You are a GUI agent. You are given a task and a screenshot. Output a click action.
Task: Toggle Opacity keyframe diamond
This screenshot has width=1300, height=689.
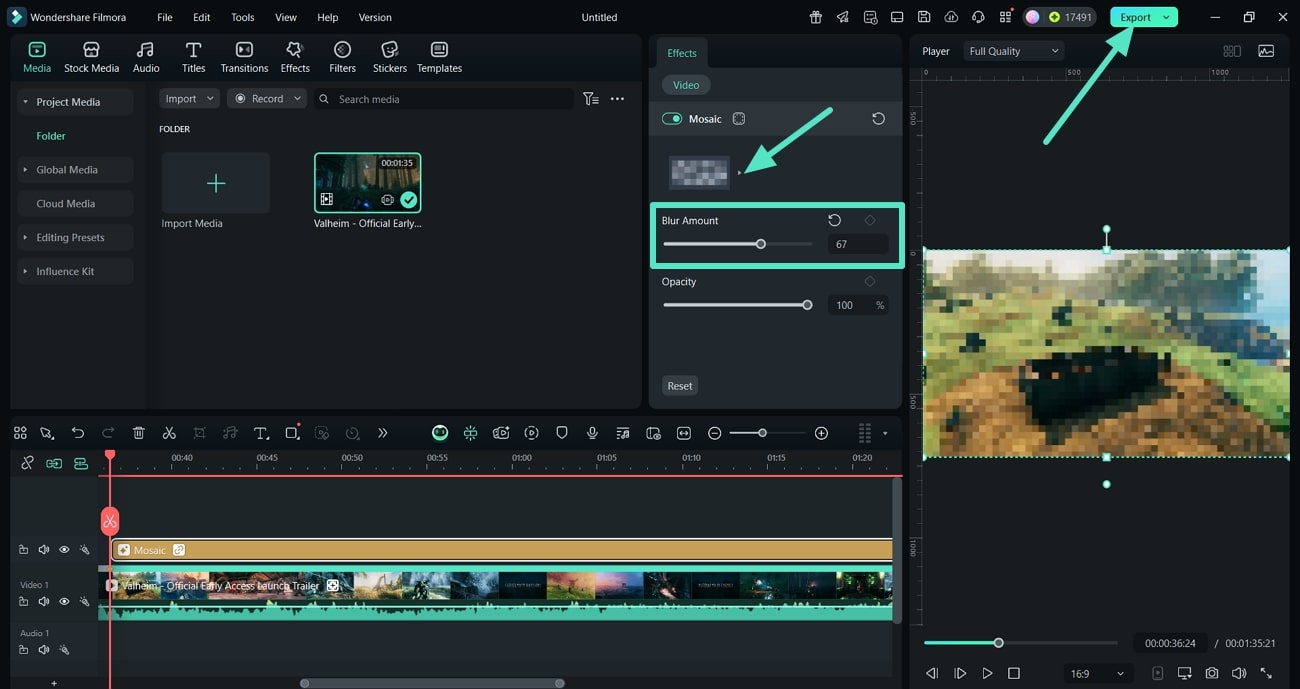click(x=869, y=282)
